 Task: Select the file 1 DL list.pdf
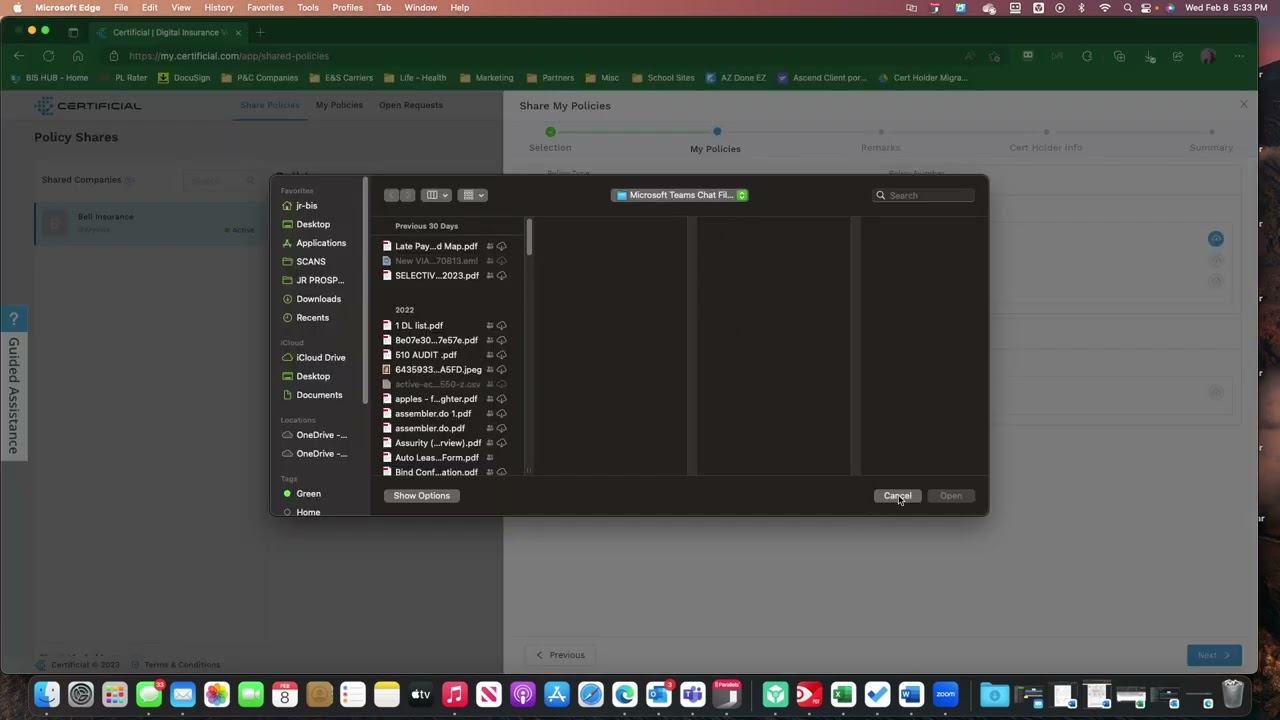click(418, 325)
